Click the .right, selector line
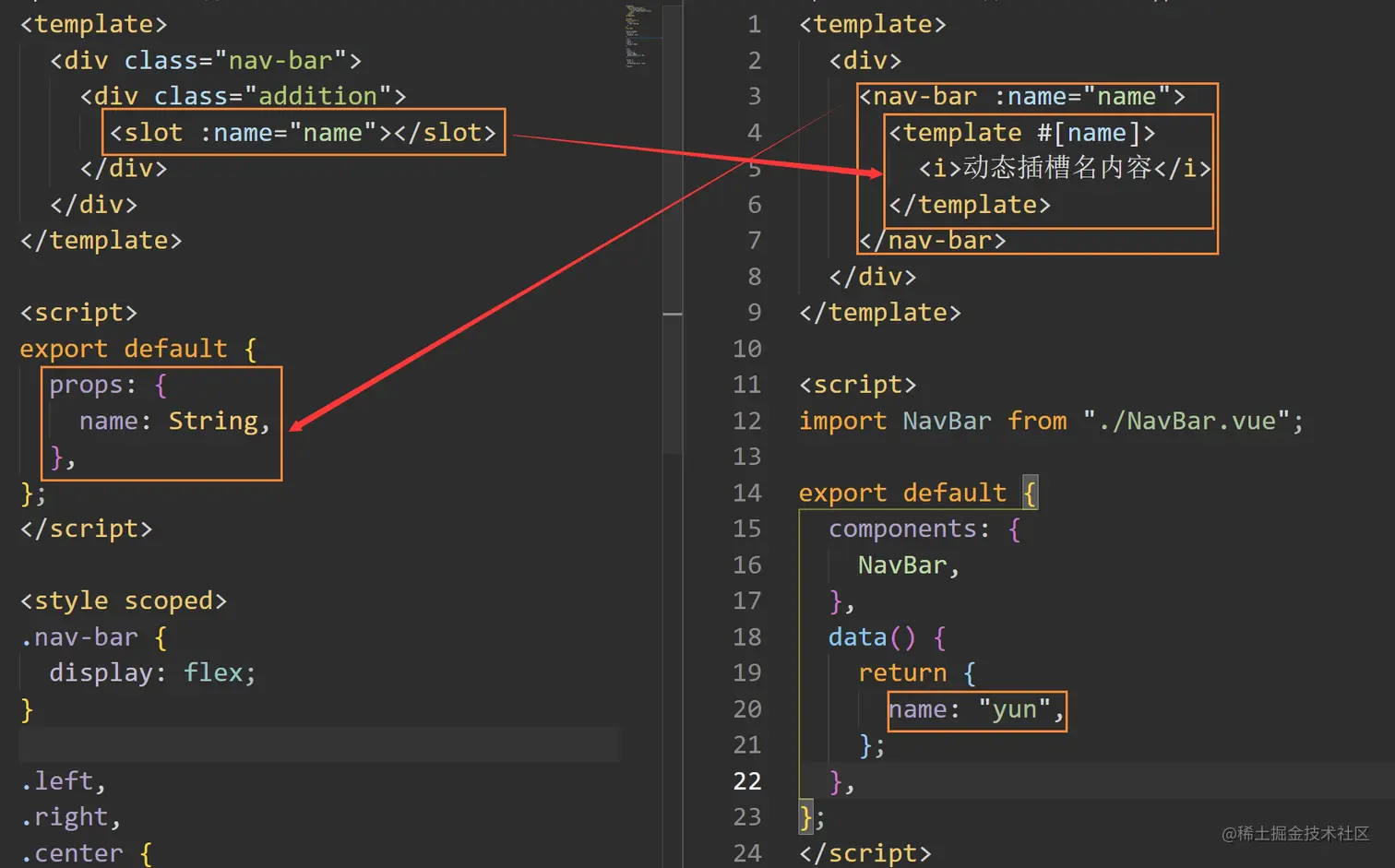1395x868 pixels. [x=71, y=817]
